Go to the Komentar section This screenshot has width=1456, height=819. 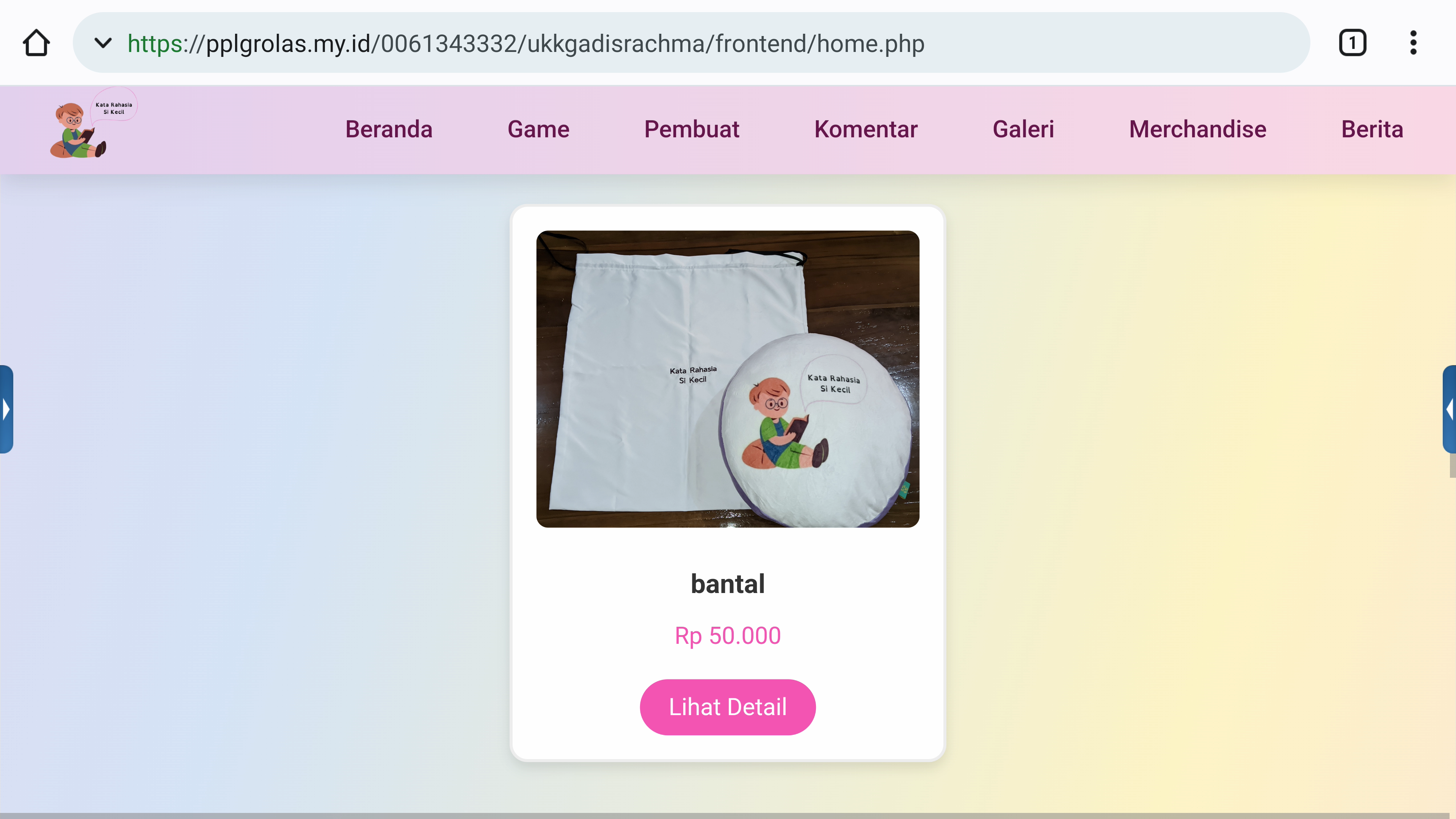[866, 129]
